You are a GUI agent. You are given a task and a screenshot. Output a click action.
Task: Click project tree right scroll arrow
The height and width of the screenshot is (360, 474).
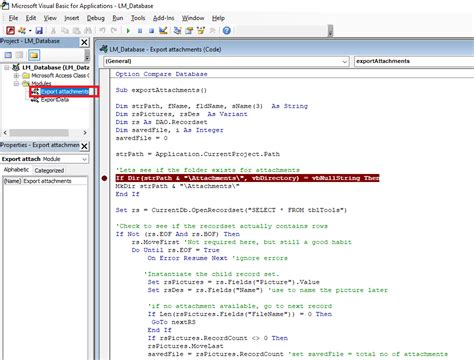click(x=85, y=133)
